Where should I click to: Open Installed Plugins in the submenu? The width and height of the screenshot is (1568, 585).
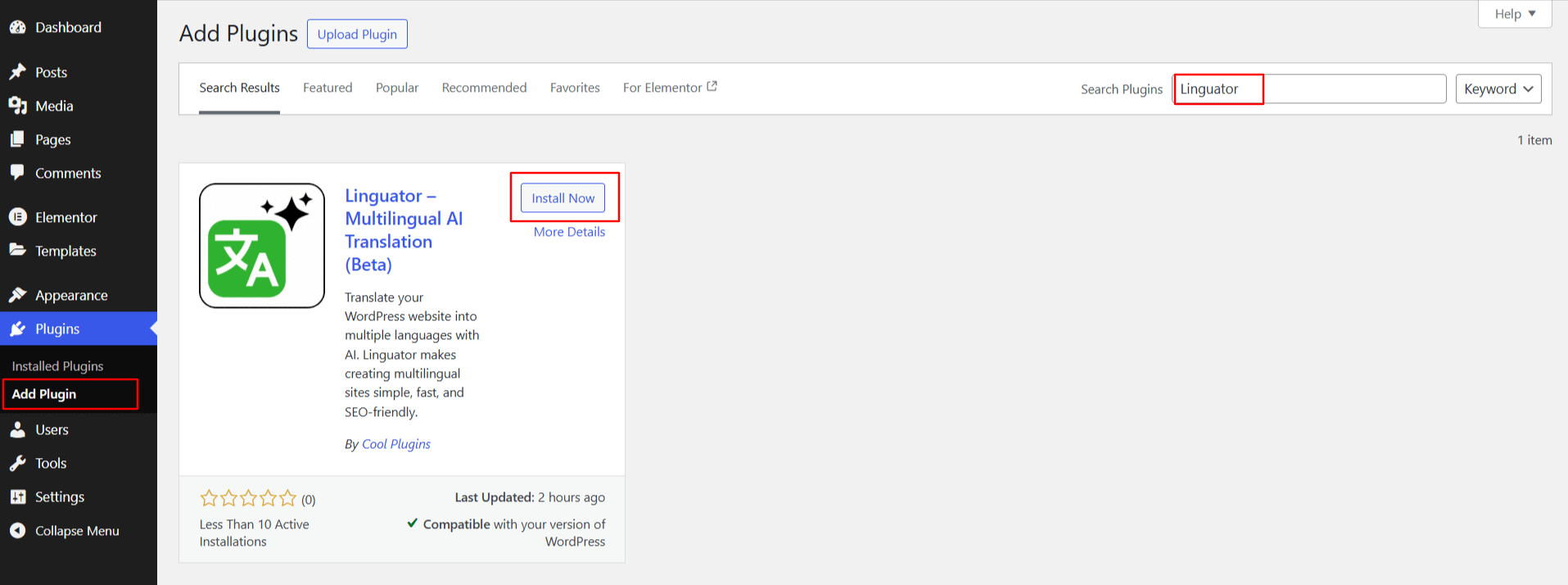point(57,366)
